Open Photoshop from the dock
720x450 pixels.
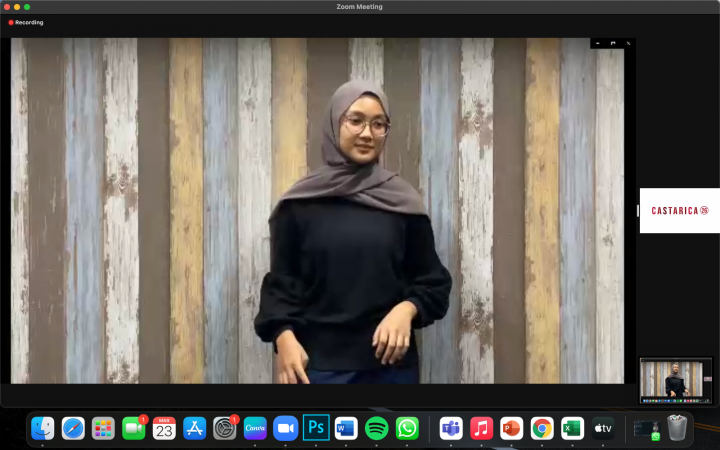pyautogui.click(x=316, y=429)
